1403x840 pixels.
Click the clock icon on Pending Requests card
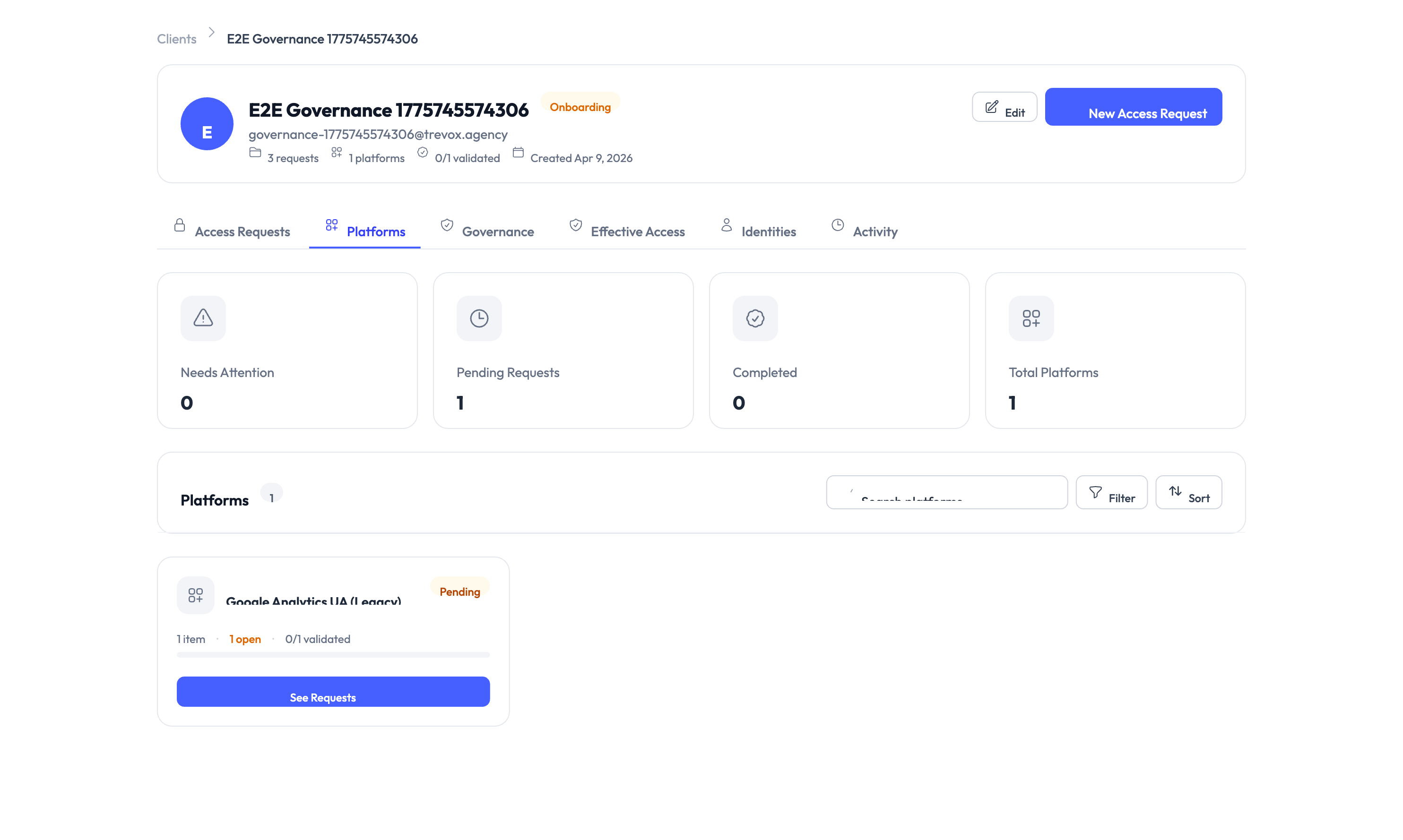coord(478,318)
